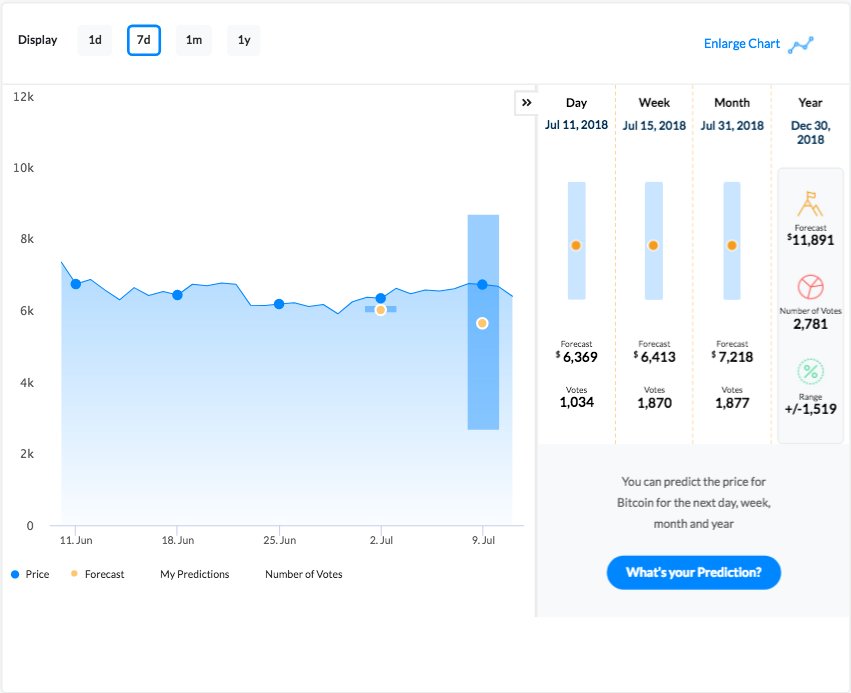
Task: Click the Year votes number 2,781
Action: click(x=810, y=324)
